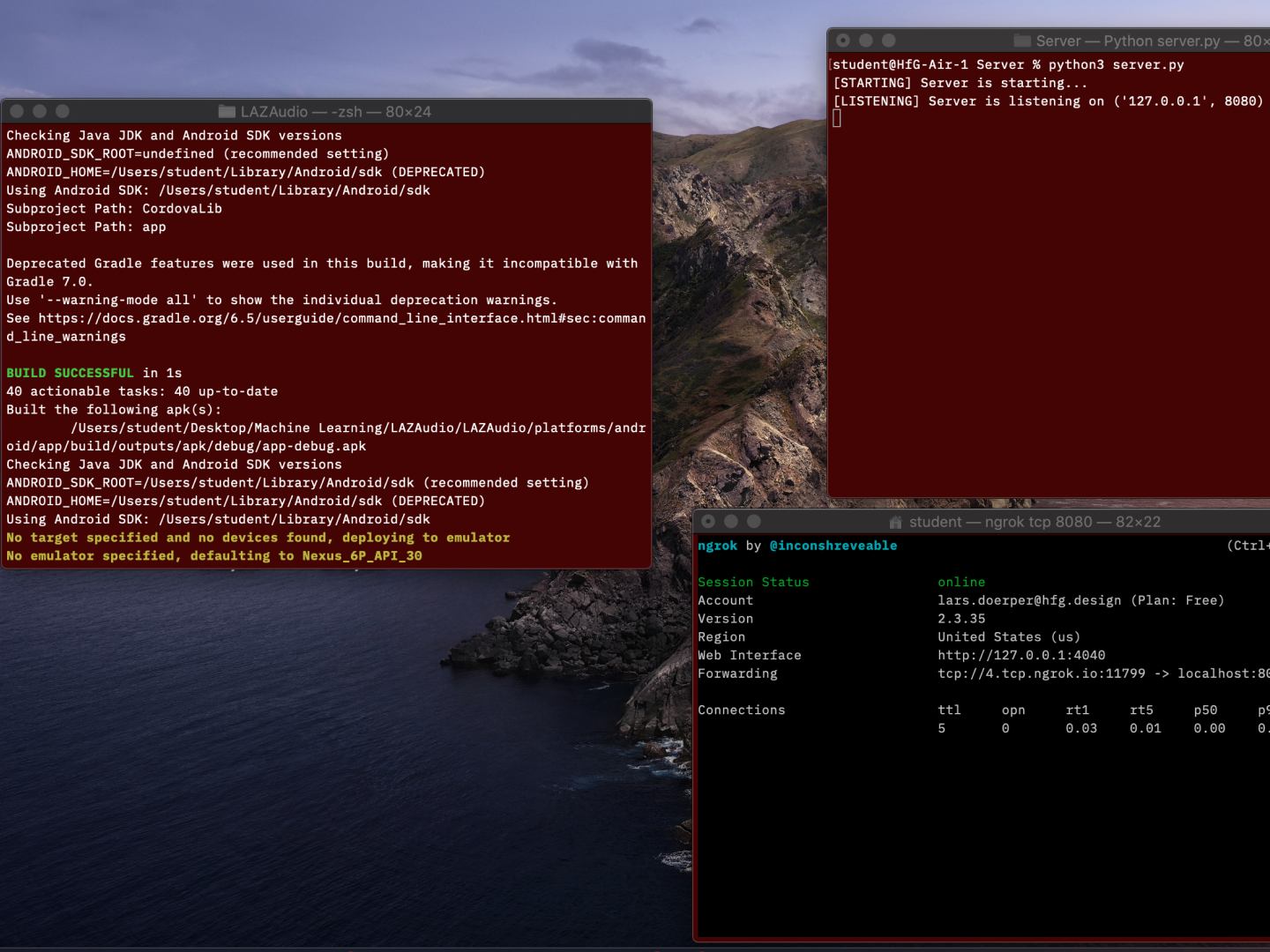
Task: Minimize the LAZAudio terminal window
Action: pyautogui.click(x=40, y=111)
